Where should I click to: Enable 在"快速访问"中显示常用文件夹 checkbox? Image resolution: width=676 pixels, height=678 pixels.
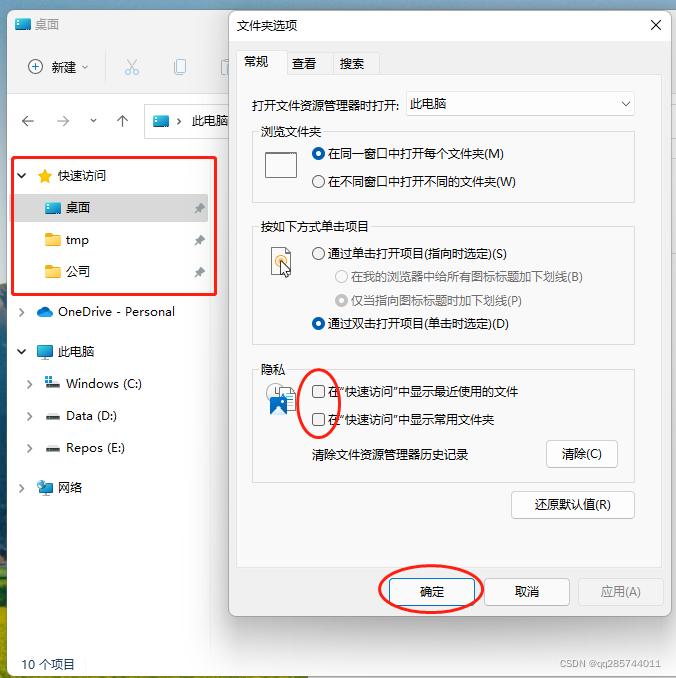[318, 419]
